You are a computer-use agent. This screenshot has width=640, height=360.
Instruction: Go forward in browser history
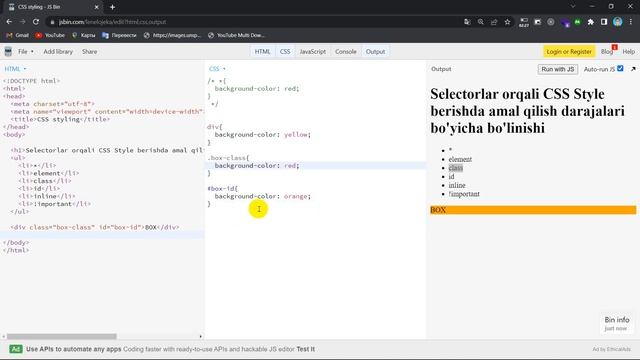tap(22, 22)
